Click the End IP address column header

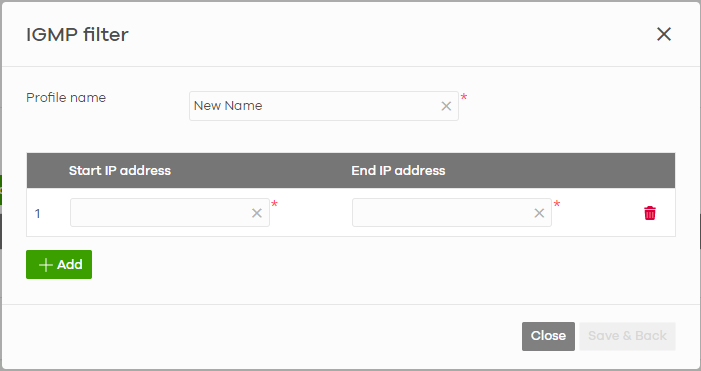398,170
